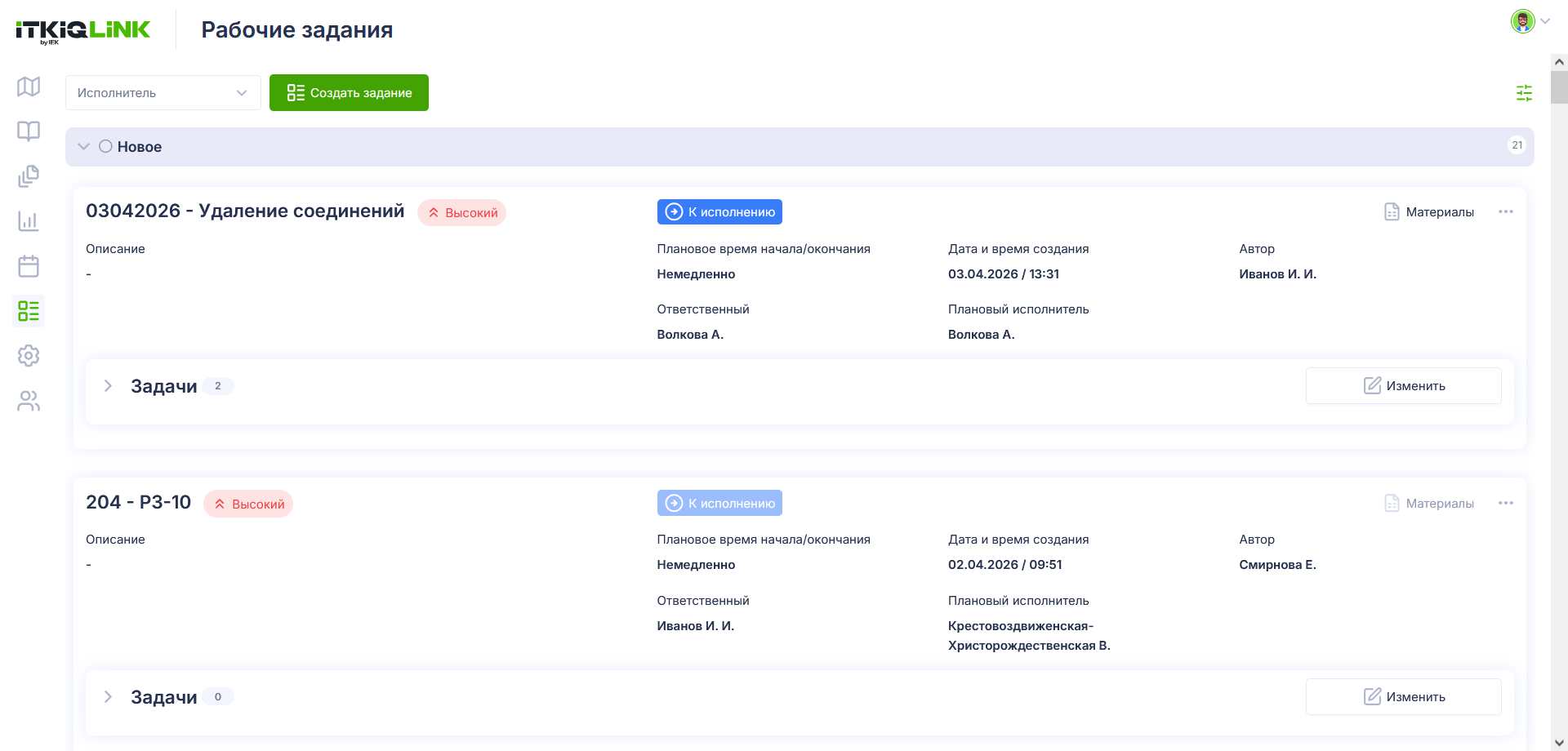Click the copy documents sidebar icon
This screenshot has height=751, width=1568.
pos(29,176)
